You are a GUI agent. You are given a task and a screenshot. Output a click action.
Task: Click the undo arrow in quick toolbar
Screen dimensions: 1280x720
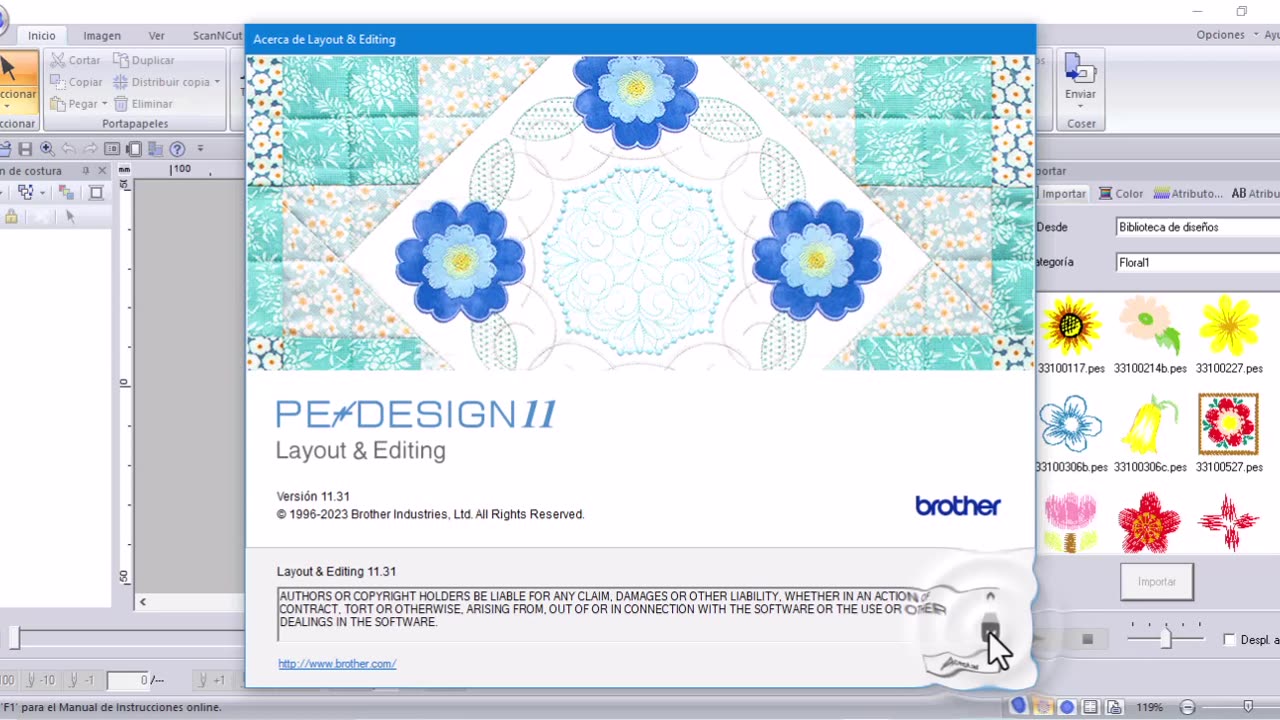coord(69,149)
